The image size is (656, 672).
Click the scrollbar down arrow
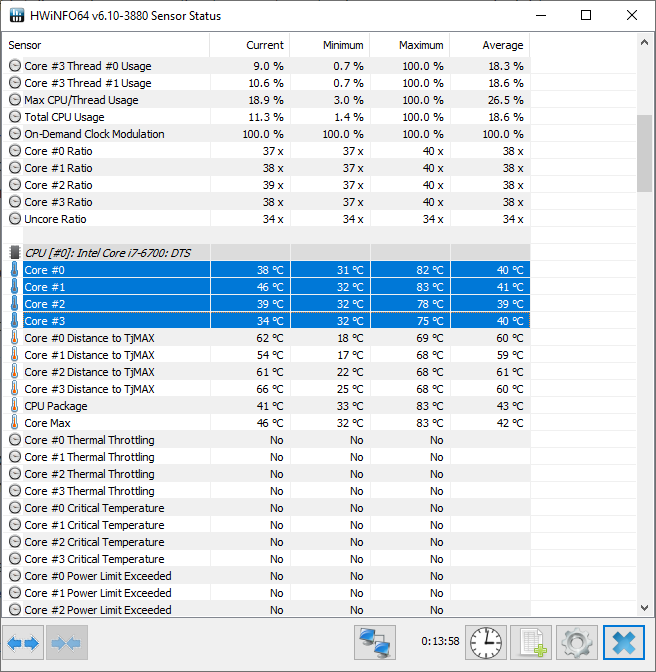tap(644, 608)
